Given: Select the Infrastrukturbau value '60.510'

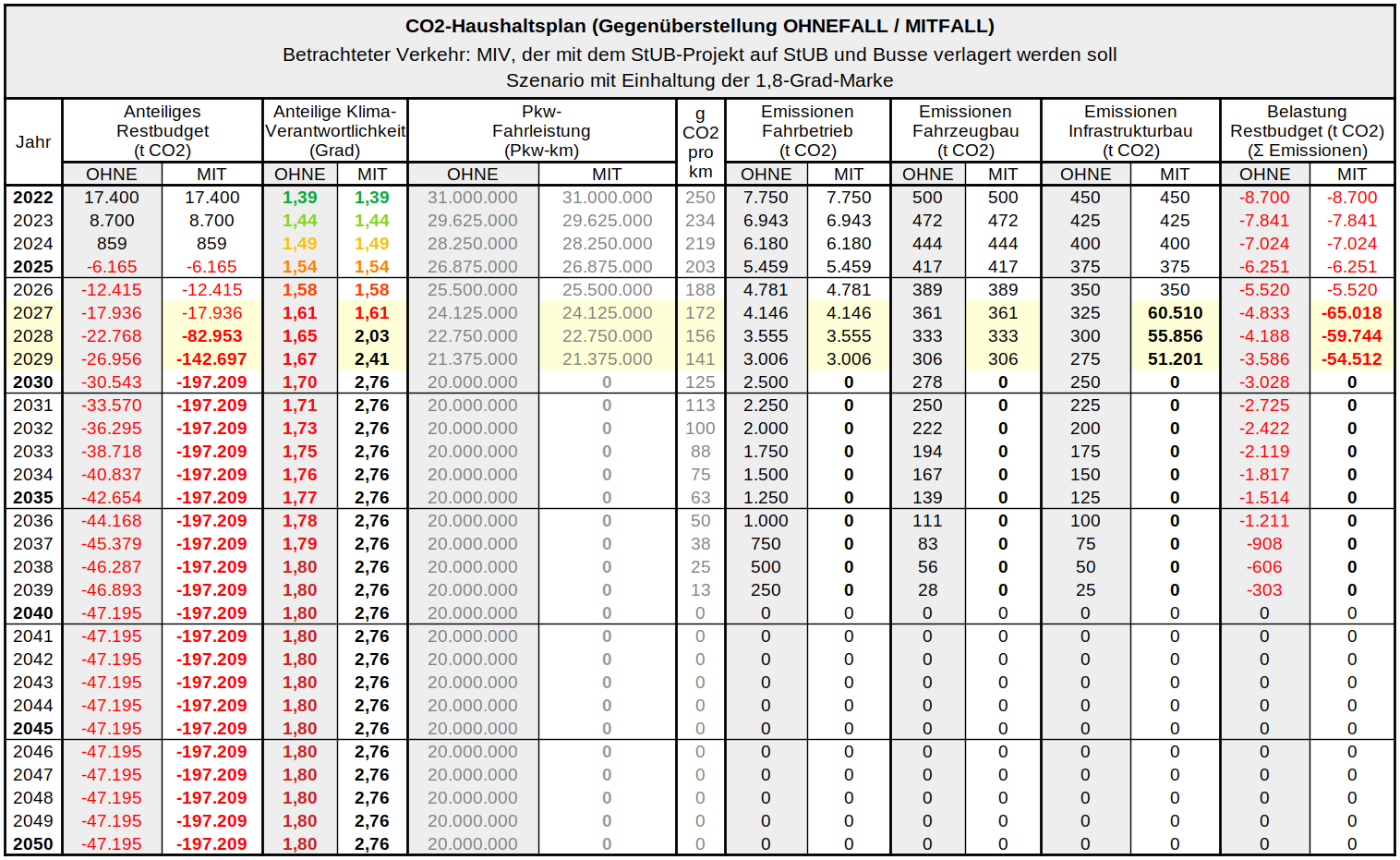Looking at the screenshot, I should click(1175, 313).
